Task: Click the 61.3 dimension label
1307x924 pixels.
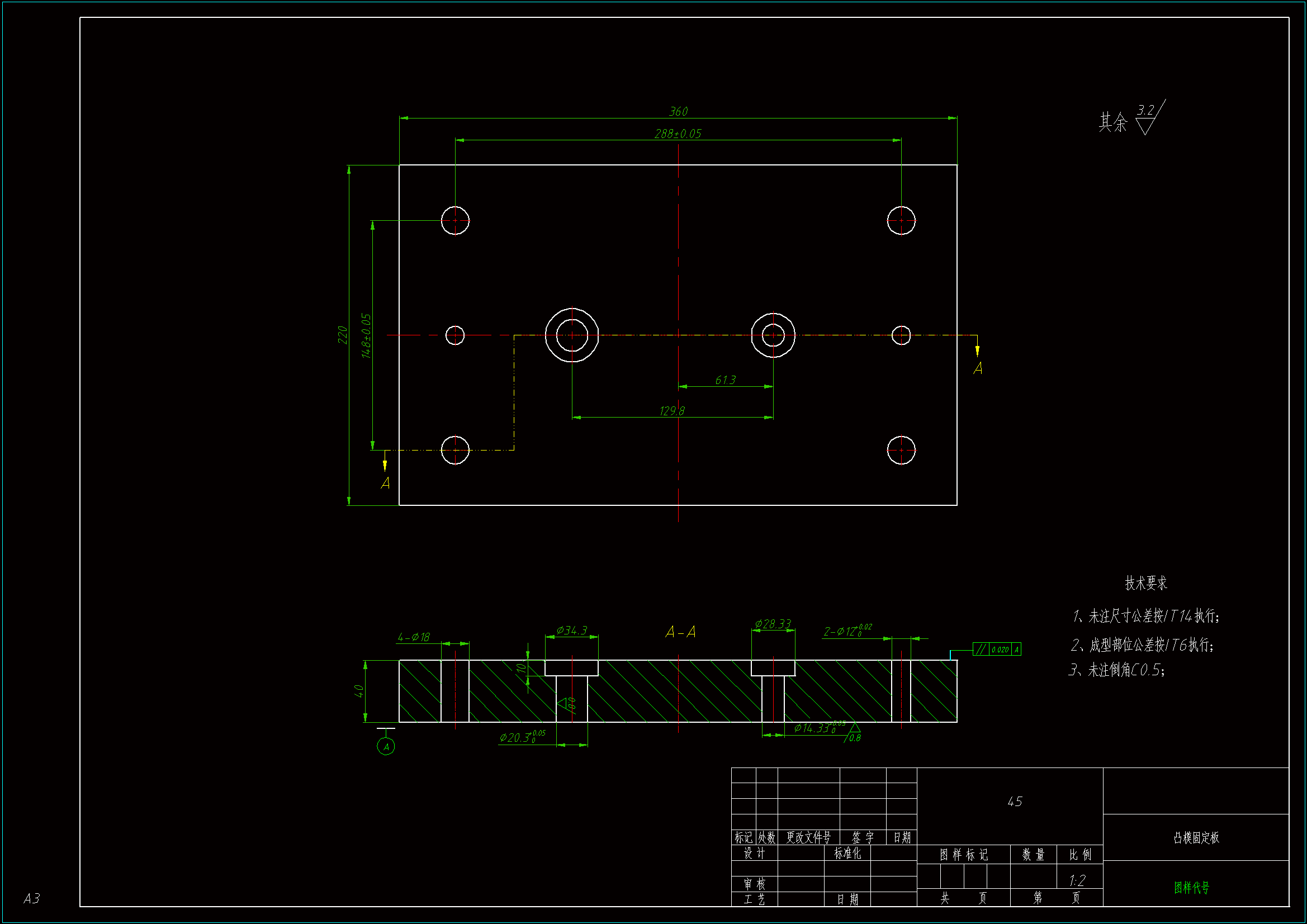Action: click(x=725, y=380)
